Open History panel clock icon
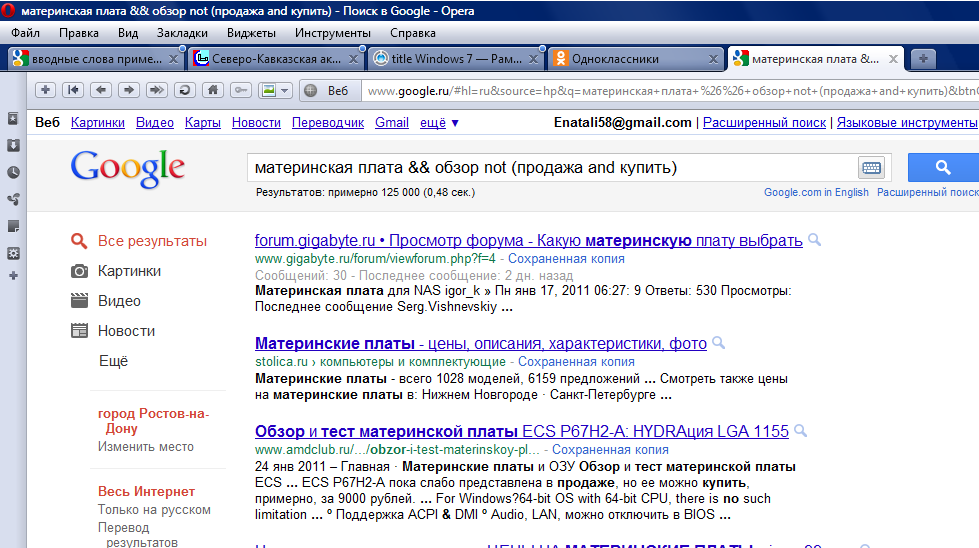Viewport: 979px width, 548px height. click(13, 172)
